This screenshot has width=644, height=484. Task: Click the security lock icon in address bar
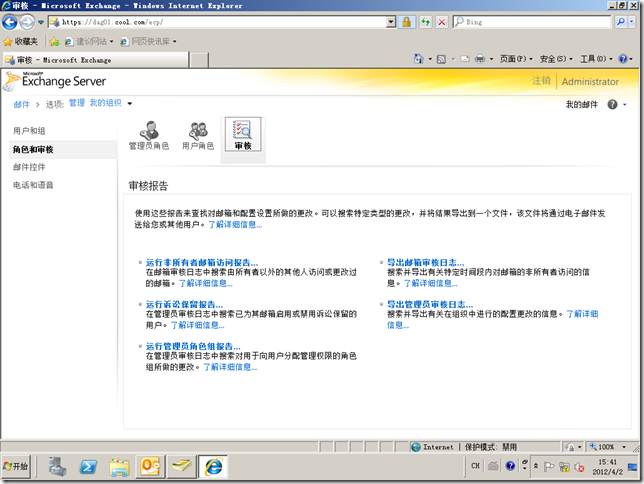[408, 21]
